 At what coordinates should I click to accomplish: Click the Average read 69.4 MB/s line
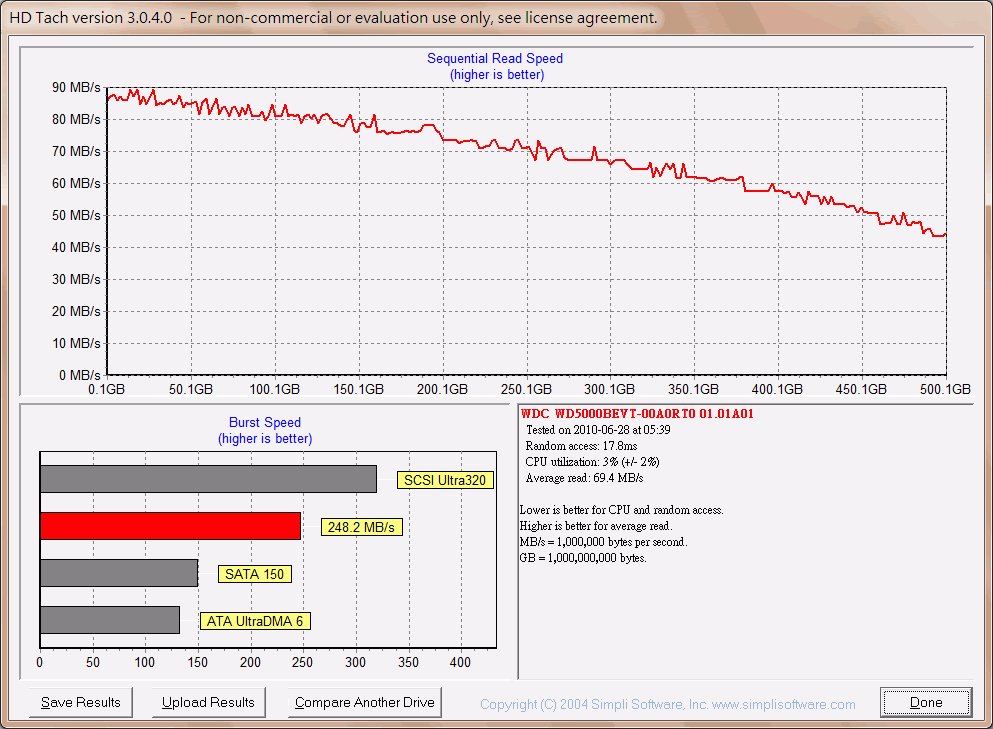584,478
